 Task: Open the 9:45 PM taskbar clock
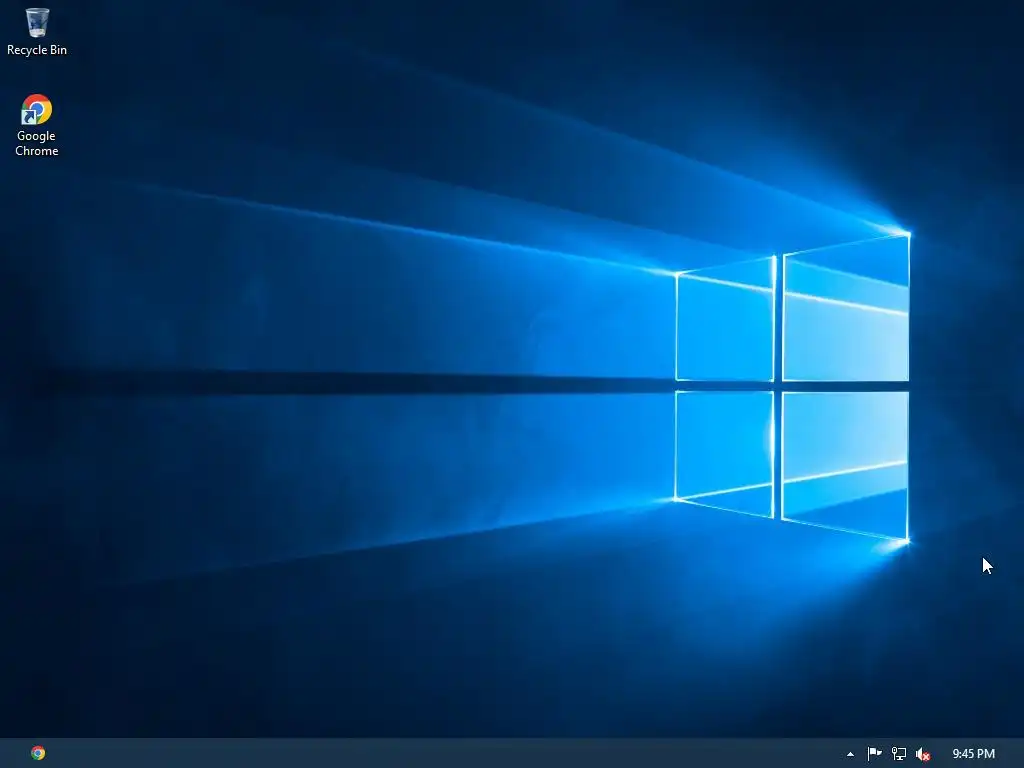coord(974,754)
